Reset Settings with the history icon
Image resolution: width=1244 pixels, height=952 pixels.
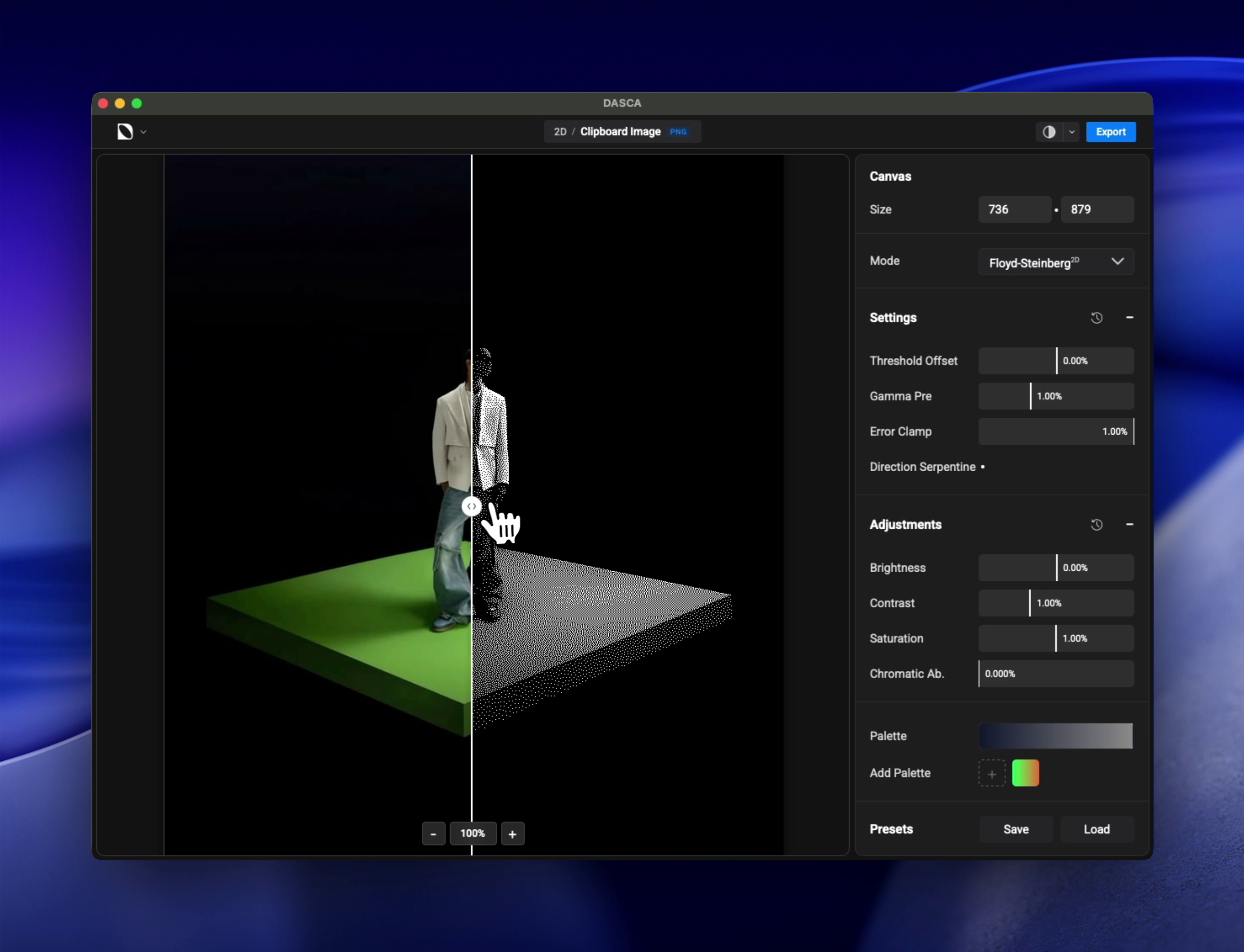coord(1096,317)
